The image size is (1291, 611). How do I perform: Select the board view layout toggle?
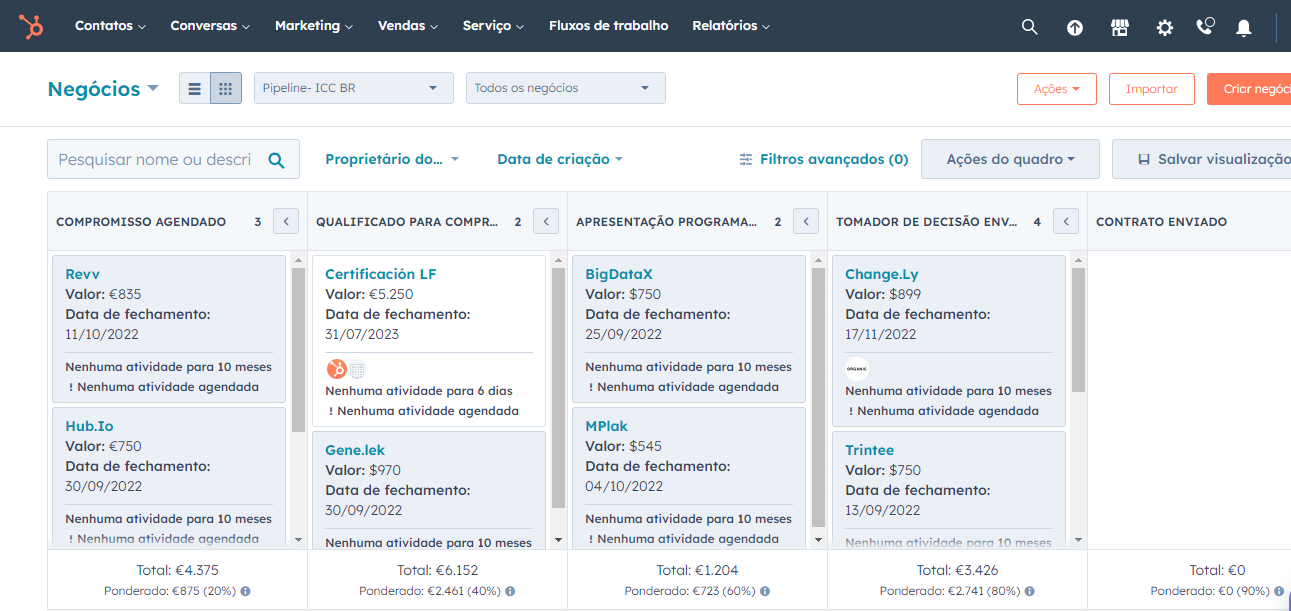tap(225, 87)
